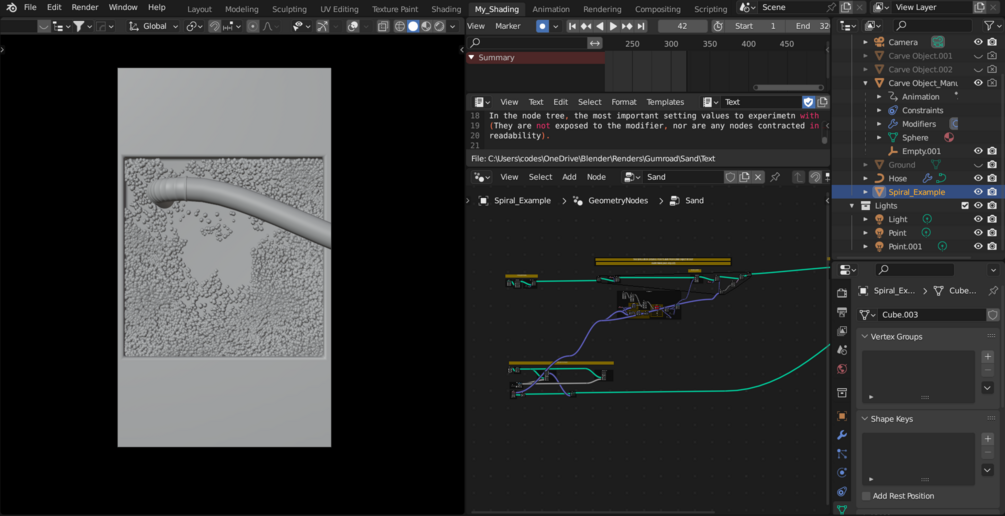Open the Object Constraints properties tab
1005x516 pixels.
pyautogui.click(x=842, y=492)
